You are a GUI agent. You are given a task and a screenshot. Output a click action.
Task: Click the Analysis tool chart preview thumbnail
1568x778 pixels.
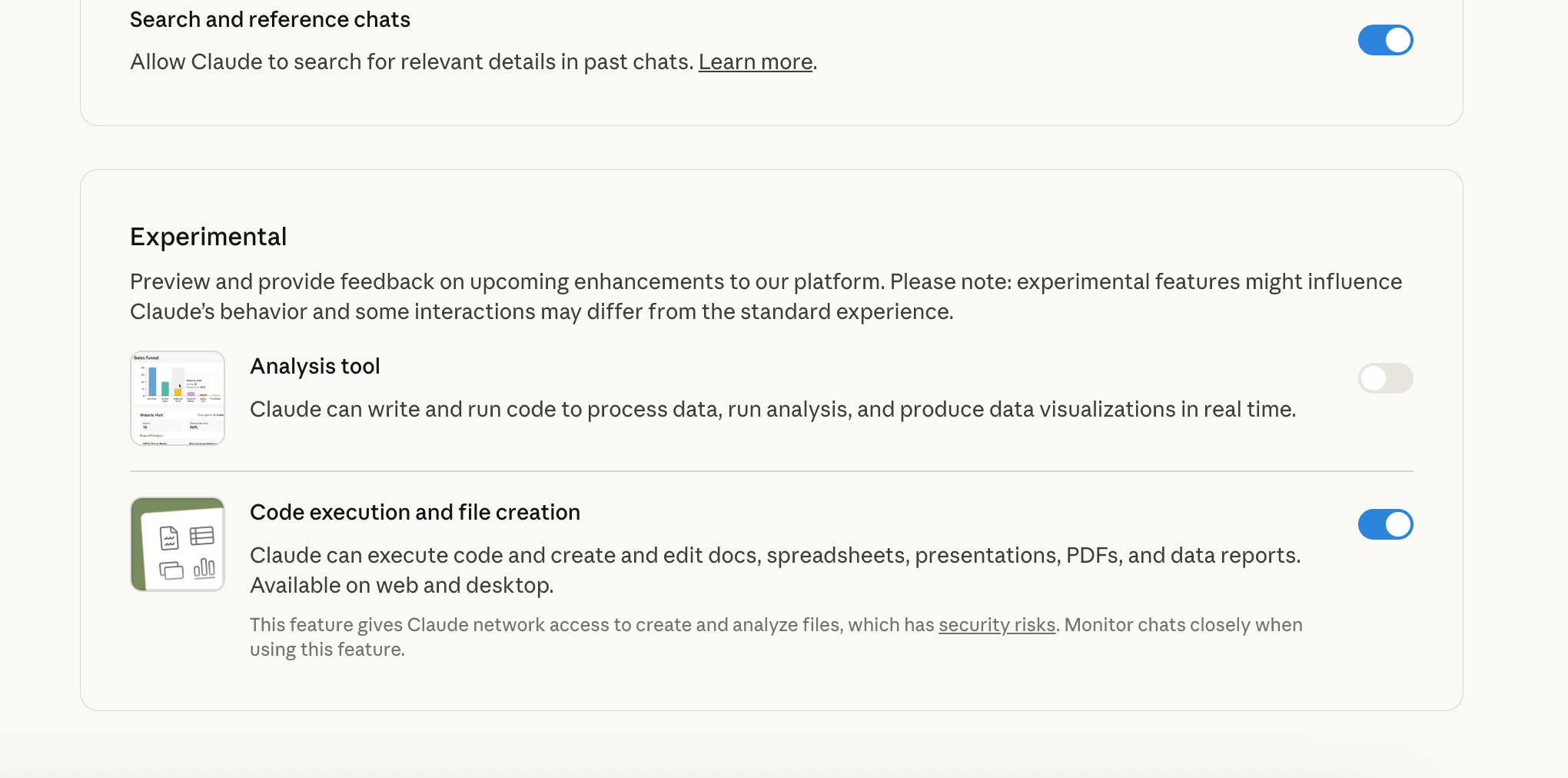pos(178,398)
